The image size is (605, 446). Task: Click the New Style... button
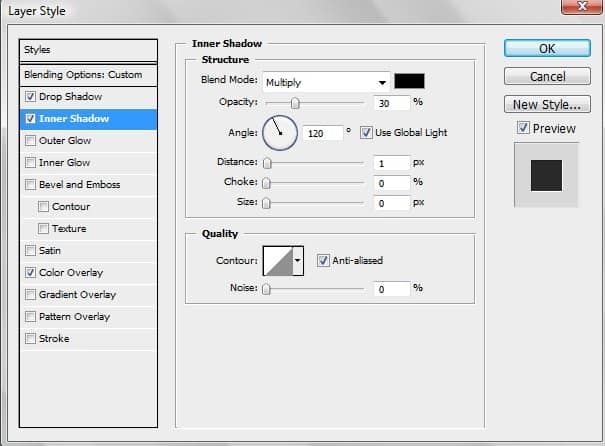tap(547, 104)
